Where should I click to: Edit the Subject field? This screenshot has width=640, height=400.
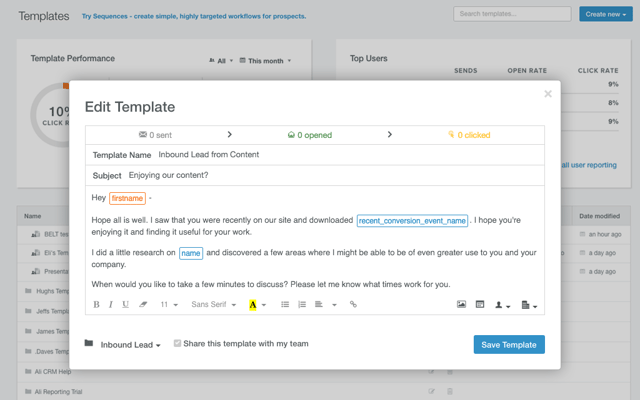coord(314,176)
